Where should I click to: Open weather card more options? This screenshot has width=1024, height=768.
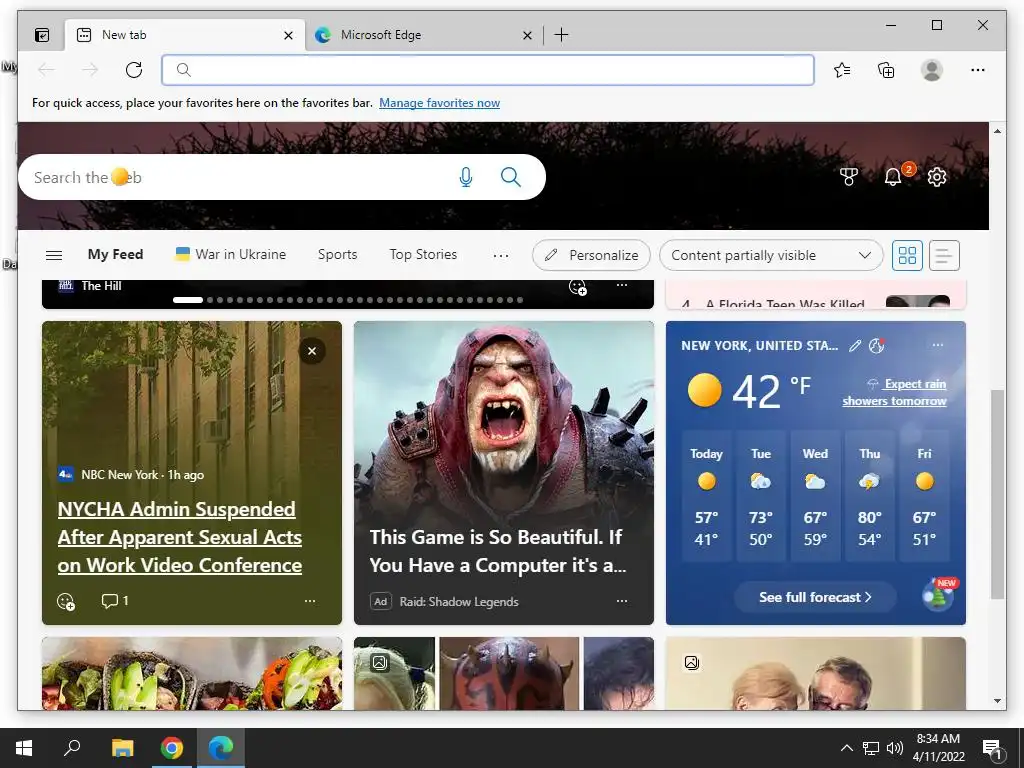click(x=938, y=345)
